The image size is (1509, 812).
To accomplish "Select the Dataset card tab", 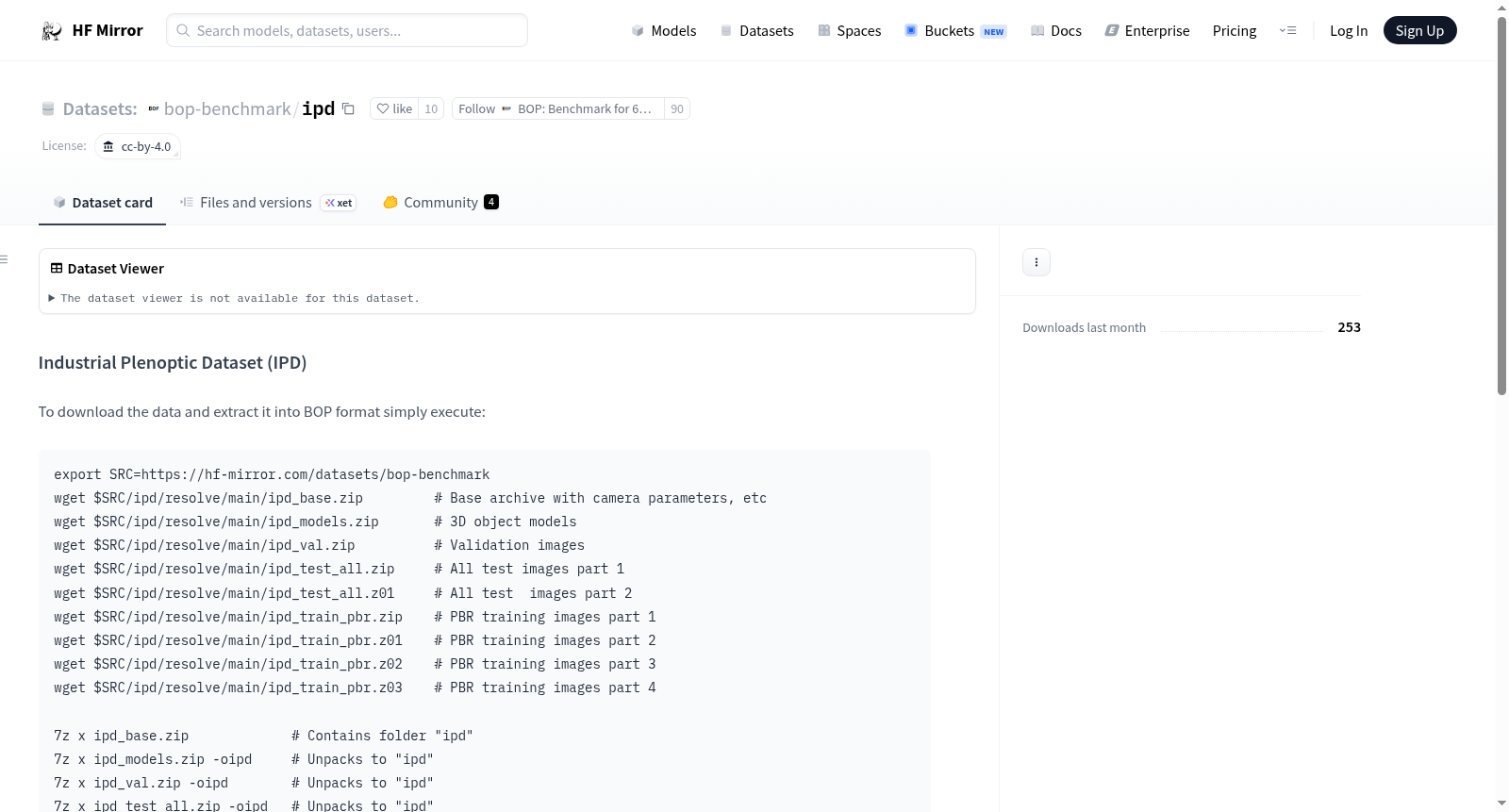I will click(x=103, y=203).
